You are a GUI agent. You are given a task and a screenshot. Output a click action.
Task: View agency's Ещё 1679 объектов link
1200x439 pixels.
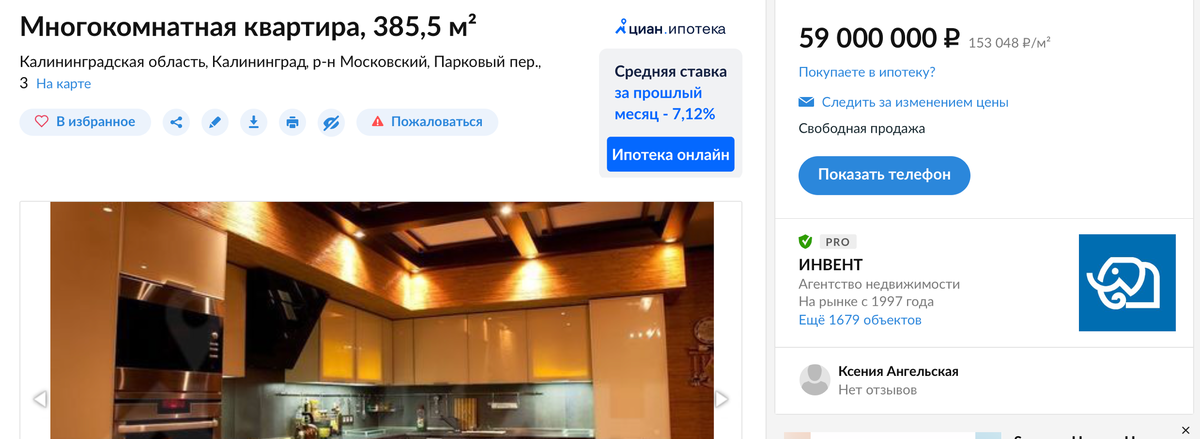point(860,320)
